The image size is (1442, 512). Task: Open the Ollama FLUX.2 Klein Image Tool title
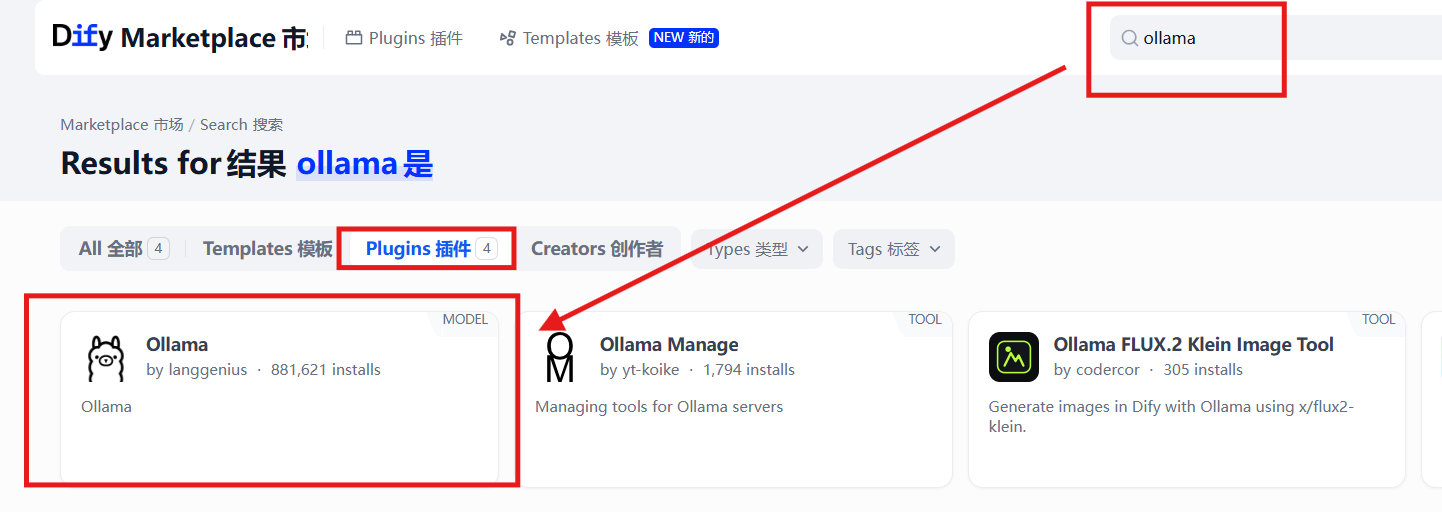click(1193, 345)
